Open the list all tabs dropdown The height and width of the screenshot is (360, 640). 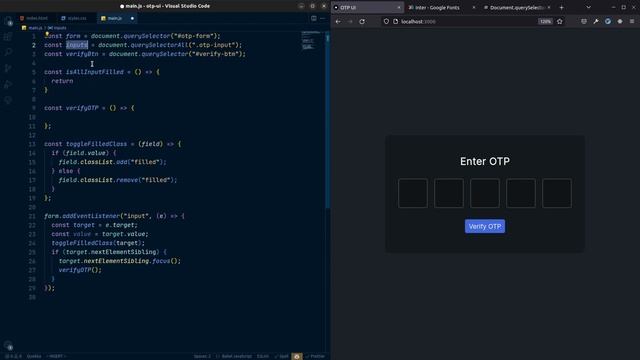[588, 7]
